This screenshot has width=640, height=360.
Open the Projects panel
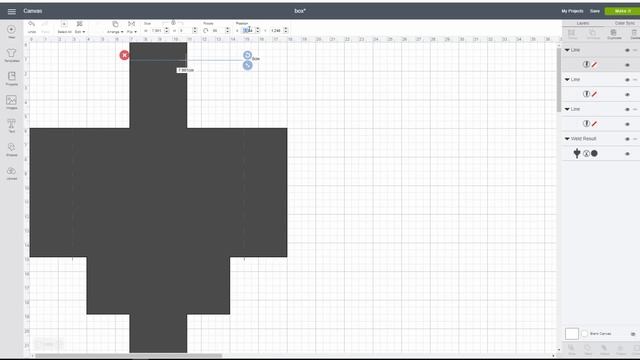point(11,78)
